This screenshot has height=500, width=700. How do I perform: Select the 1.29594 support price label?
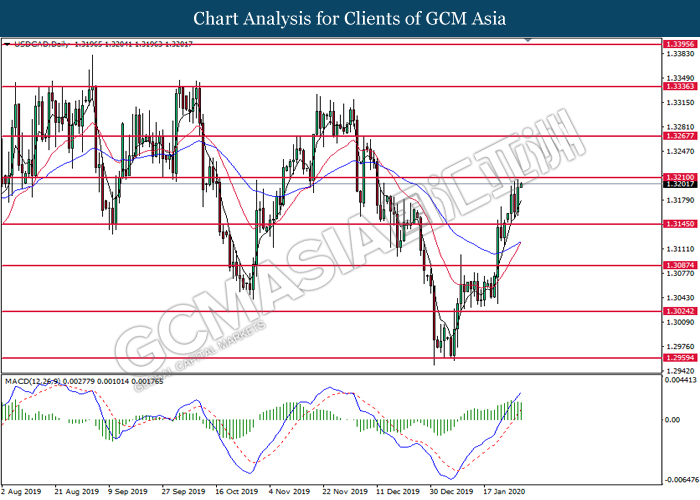[x=680, y=358]
